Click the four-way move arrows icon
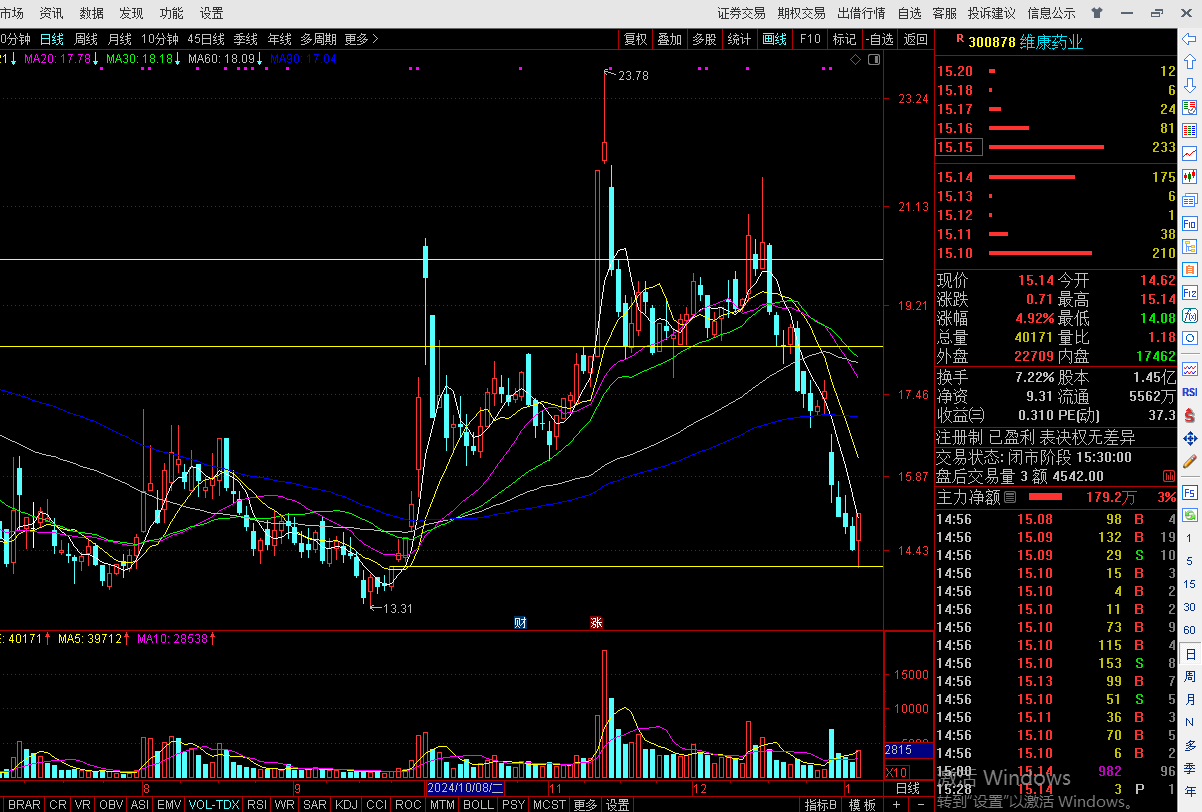The image size is (1202, 812). coord(1190,439)
